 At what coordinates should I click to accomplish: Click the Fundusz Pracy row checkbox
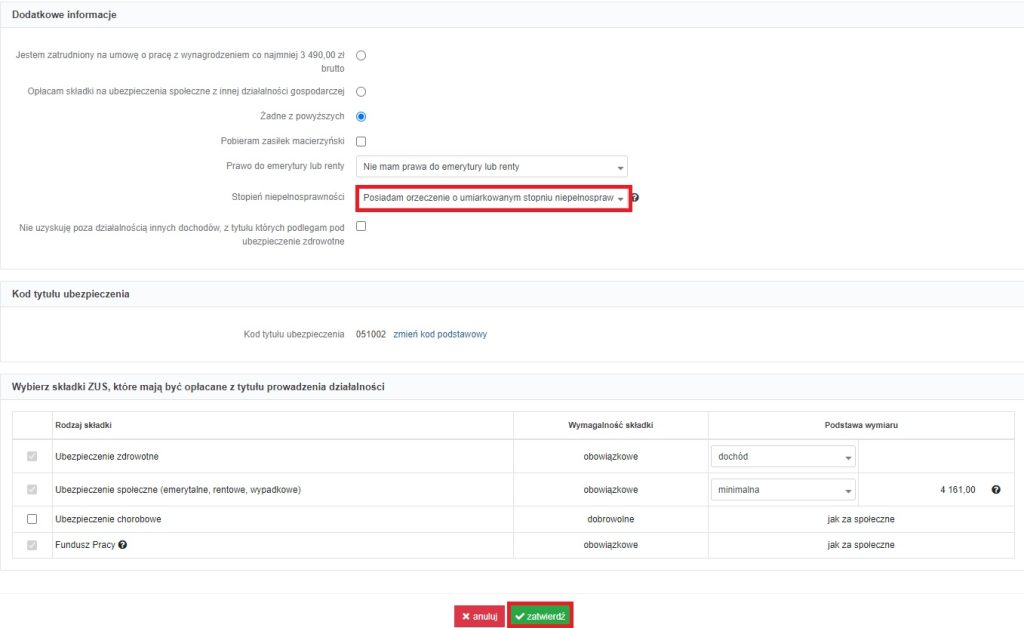click(x=32, y=545)
